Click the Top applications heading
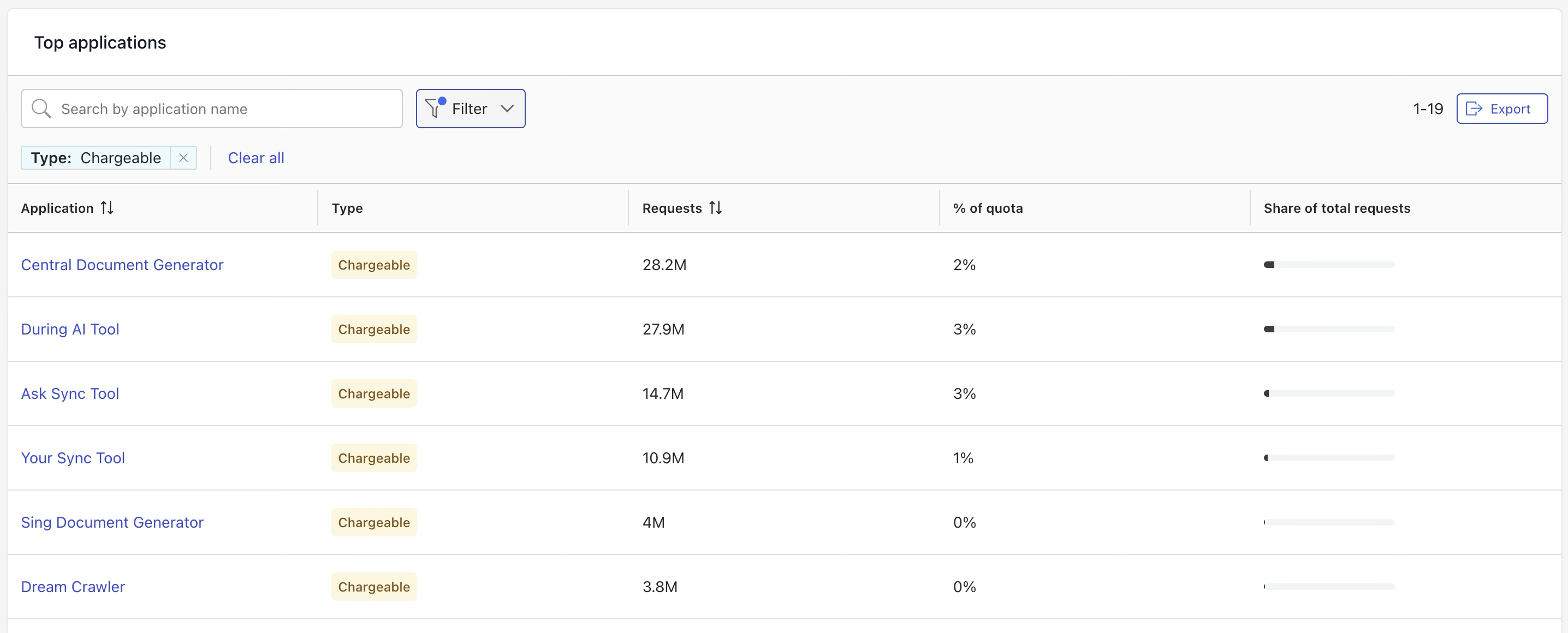This screenshot has width=1568, height=633. point(100,43)
